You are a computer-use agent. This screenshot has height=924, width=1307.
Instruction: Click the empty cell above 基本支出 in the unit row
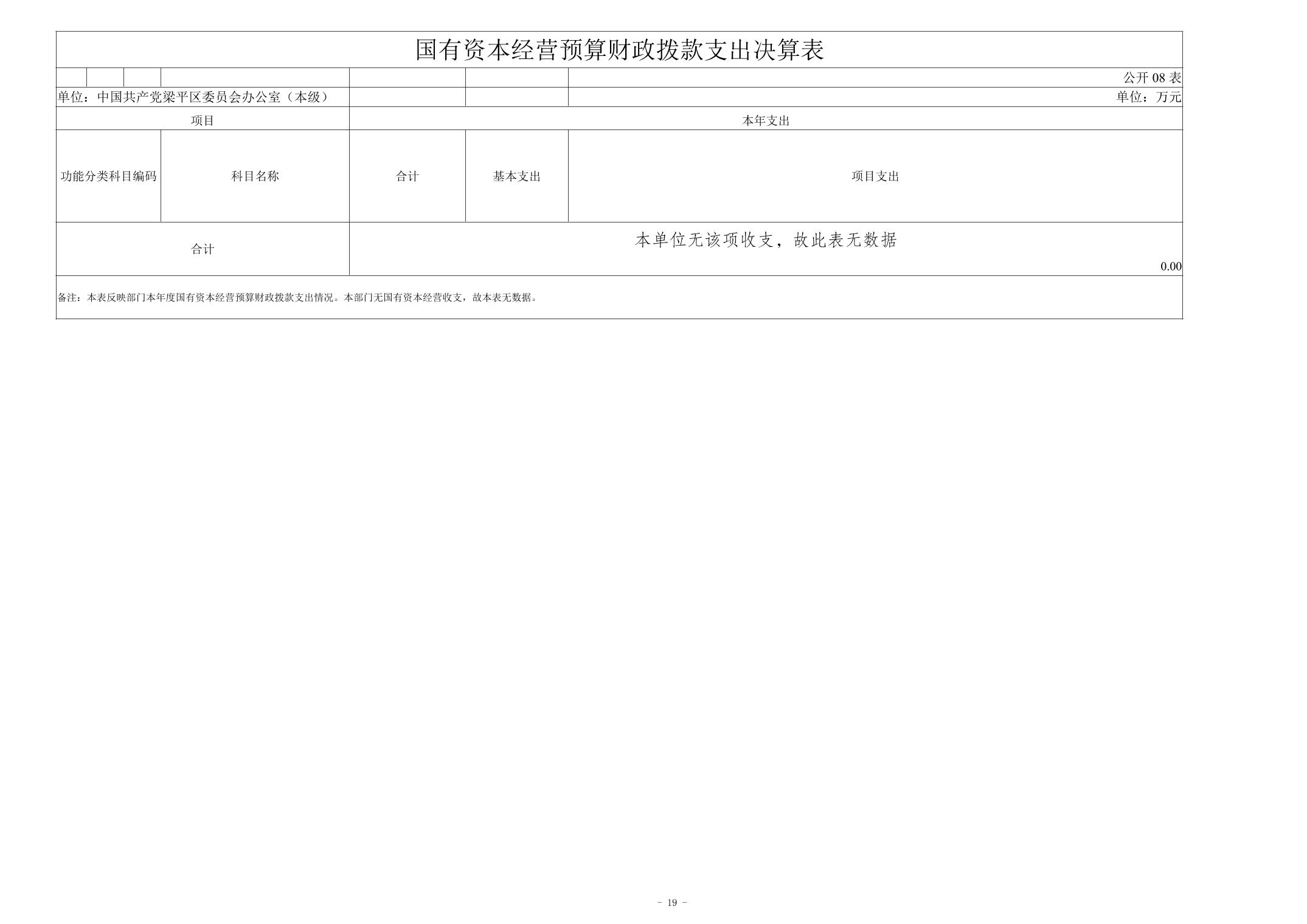click(516, 97)
